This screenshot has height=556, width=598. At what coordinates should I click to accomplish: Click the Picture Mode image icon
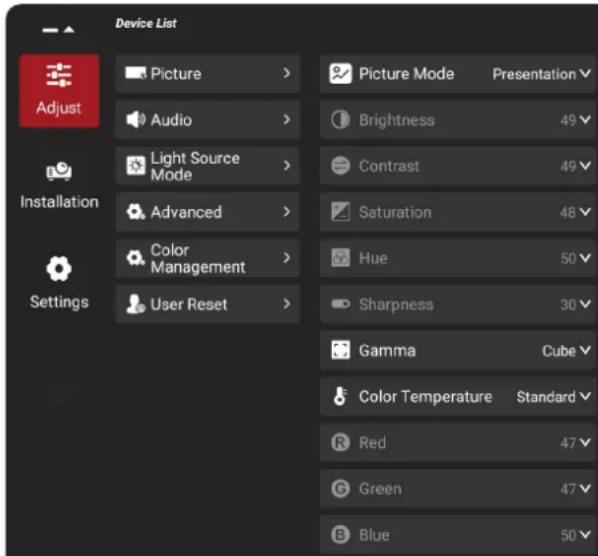click(340, 74)
